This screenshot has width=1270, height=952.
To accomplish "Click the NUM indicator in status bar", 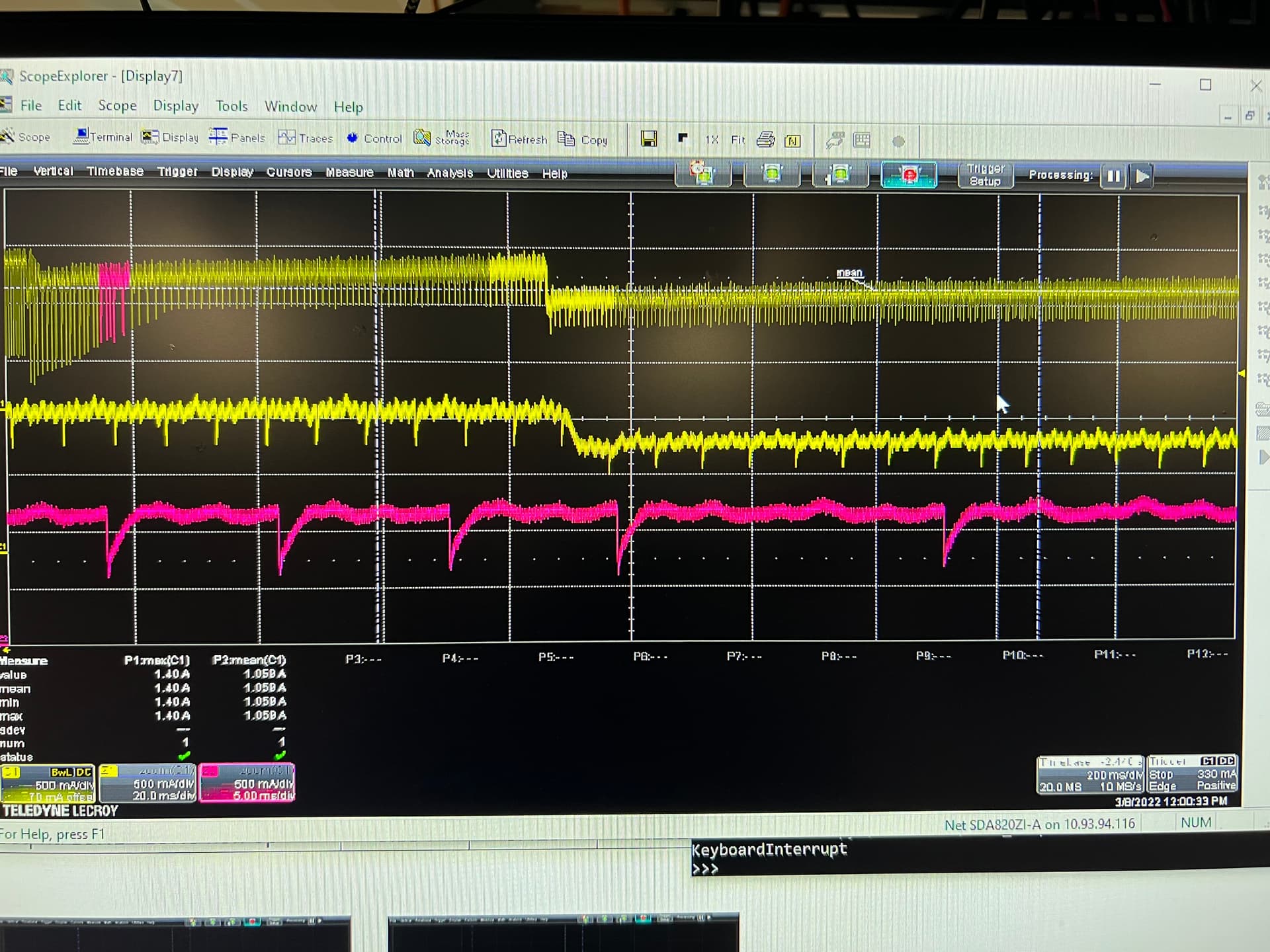I will point(1196,822).
